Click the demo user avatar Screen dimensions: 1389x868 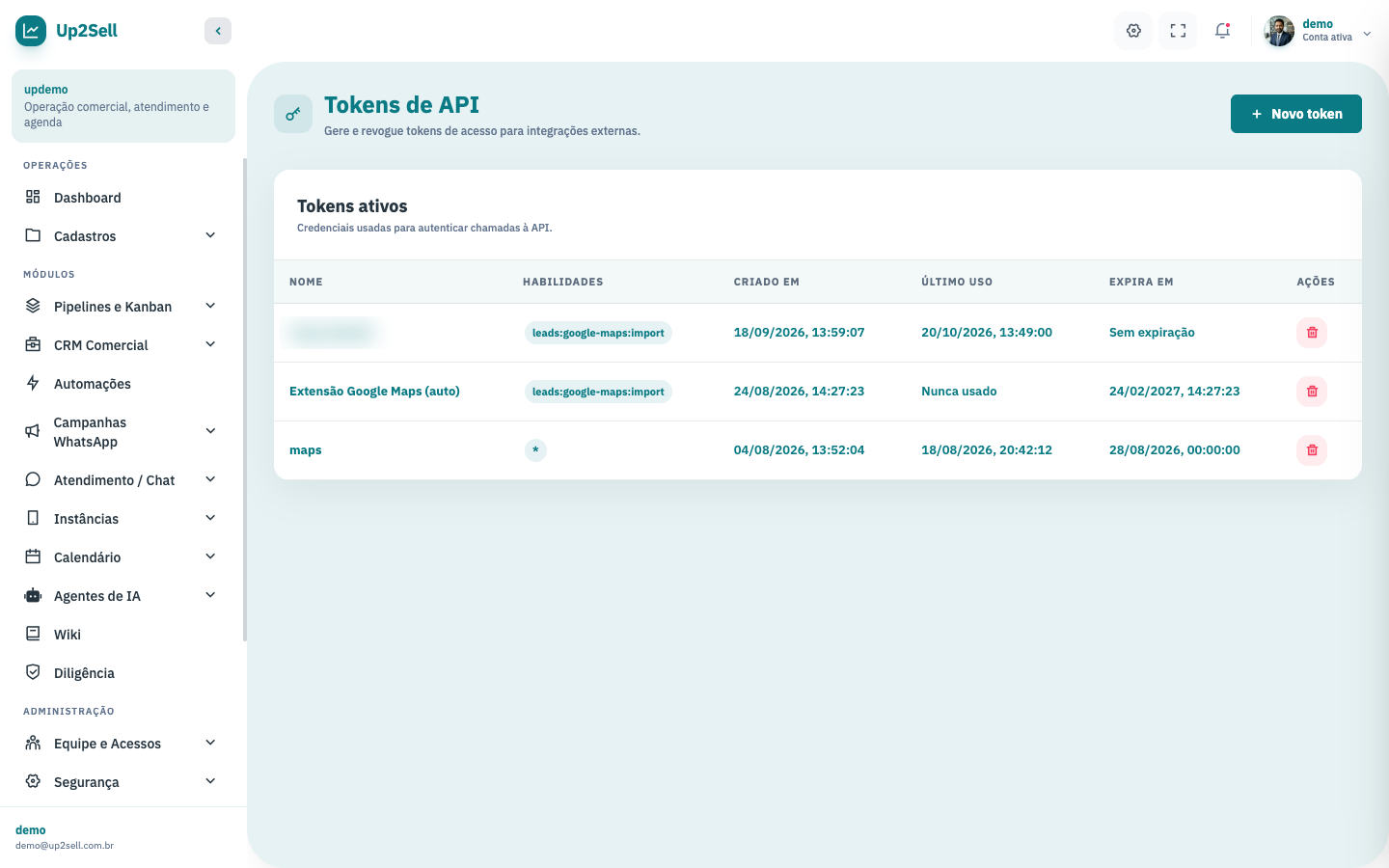1279,31
